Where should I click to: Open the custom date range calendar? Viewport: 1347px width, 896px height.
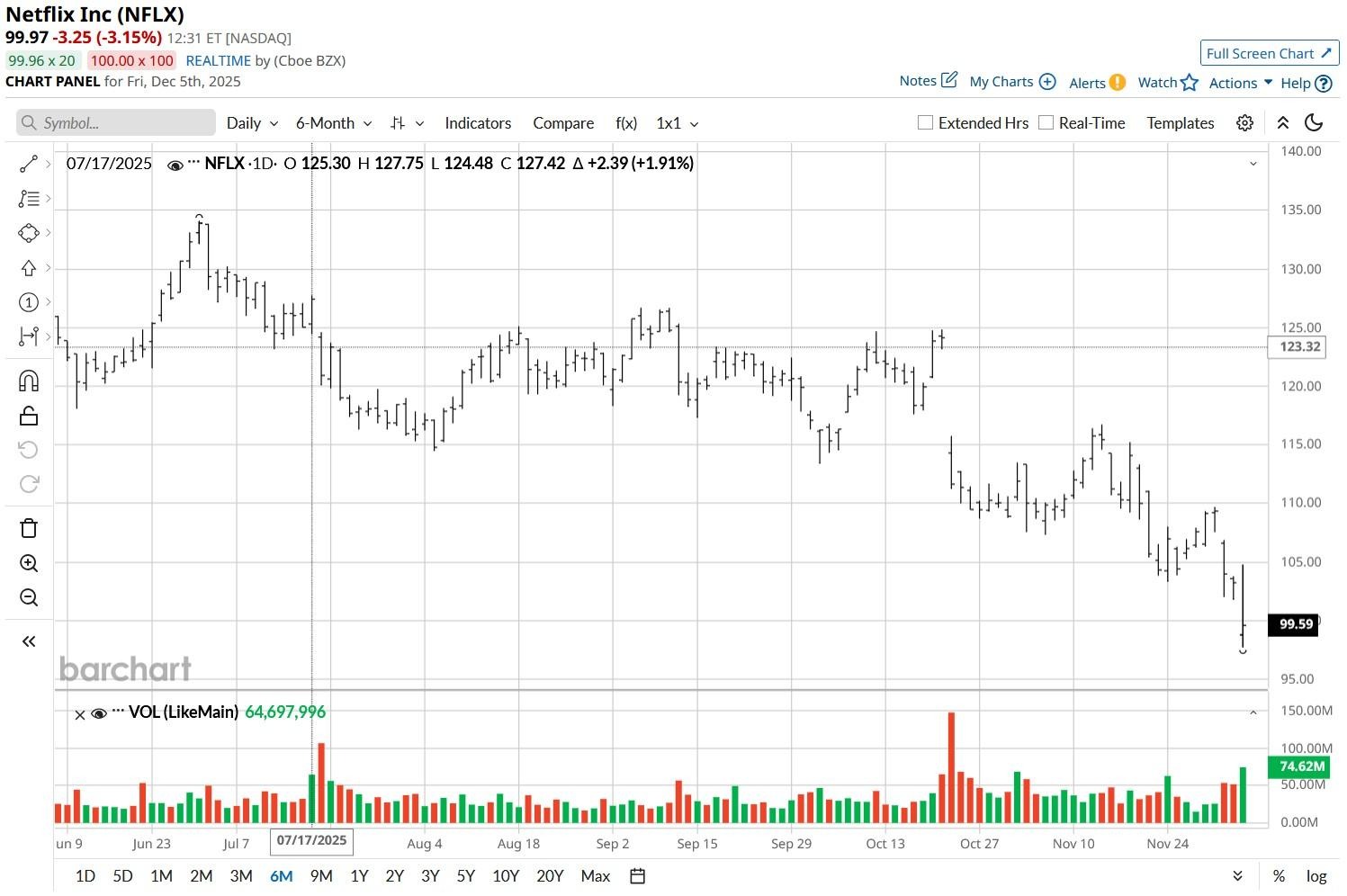[638, 876]
